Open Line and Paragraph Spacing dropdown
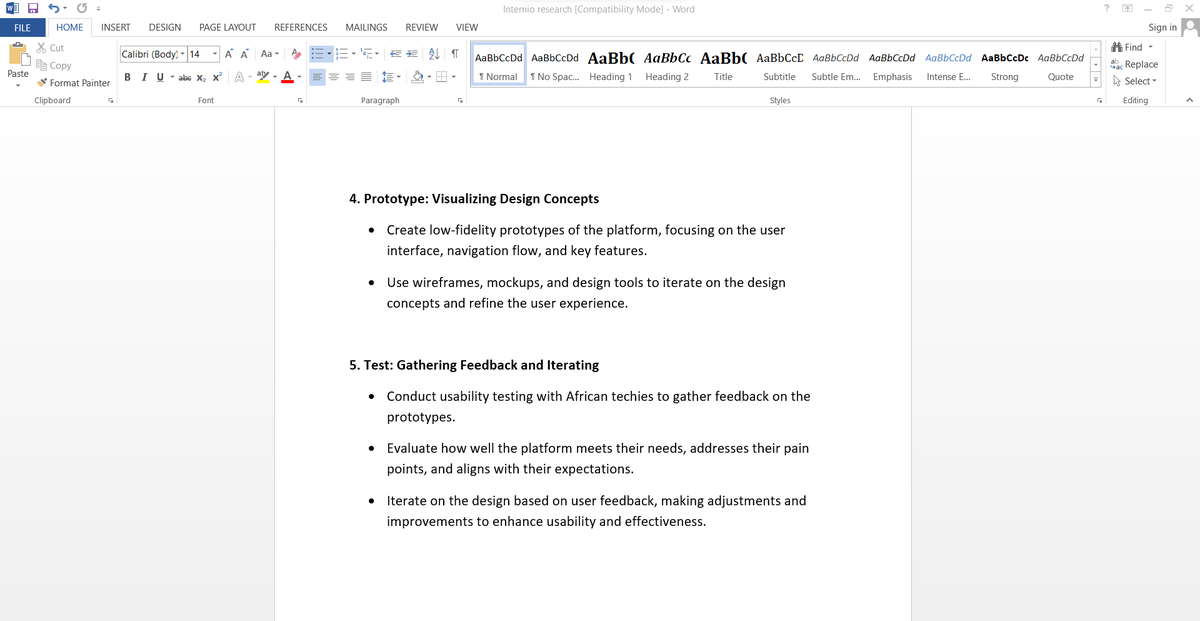 pyautogui.click(x=398, y=77)
